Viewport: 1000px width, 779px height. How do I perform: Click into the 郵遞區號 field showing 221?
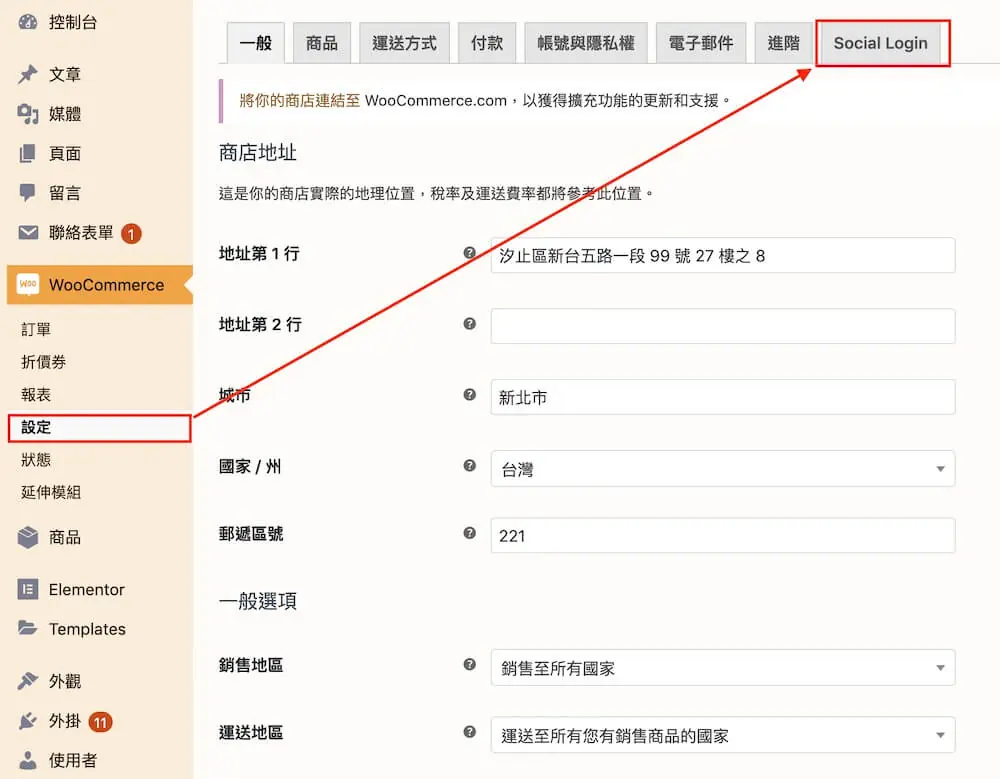723,535
